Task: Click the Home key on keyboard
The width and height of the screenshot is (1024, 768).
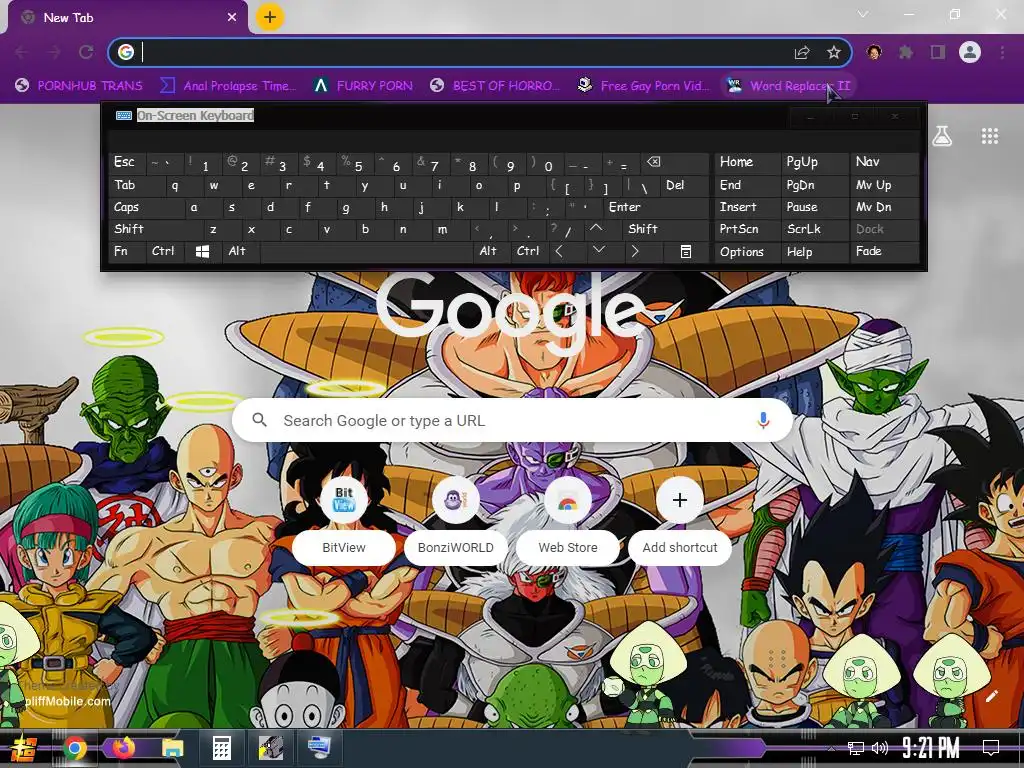Action: [x=747, y=162]
